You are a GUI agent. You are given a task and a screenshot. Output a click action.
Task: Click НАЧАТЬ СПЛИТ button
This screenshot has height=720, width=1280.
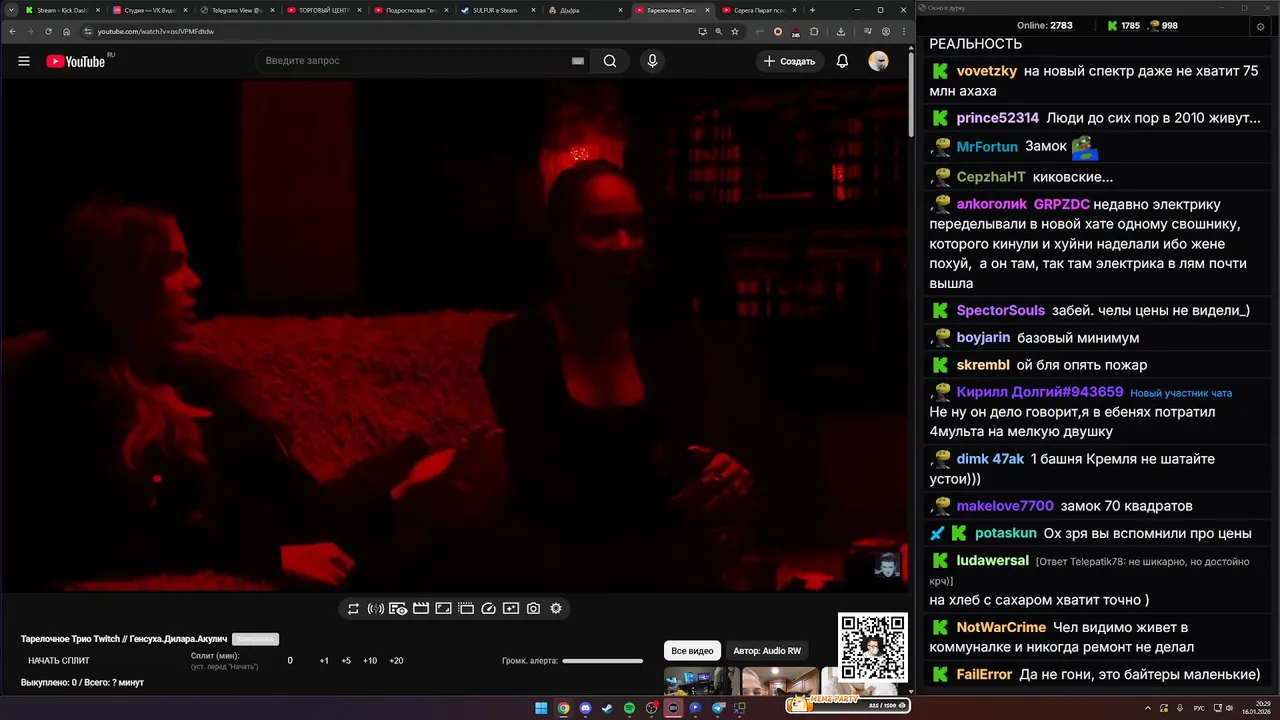59,661
